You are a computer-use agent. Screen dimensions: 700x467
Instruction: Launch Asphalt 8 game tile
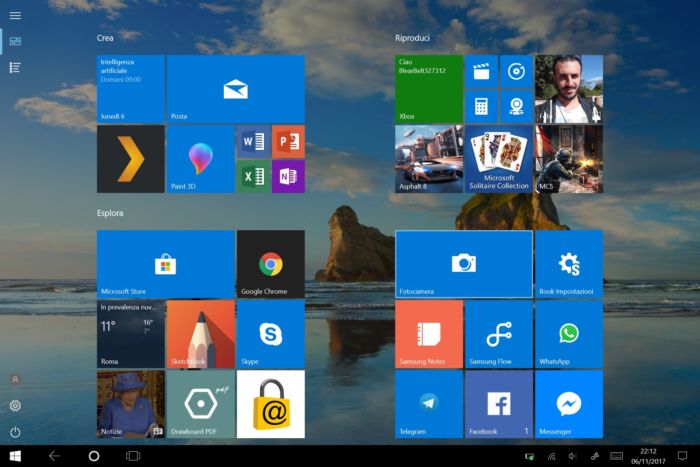pos(429,159)
